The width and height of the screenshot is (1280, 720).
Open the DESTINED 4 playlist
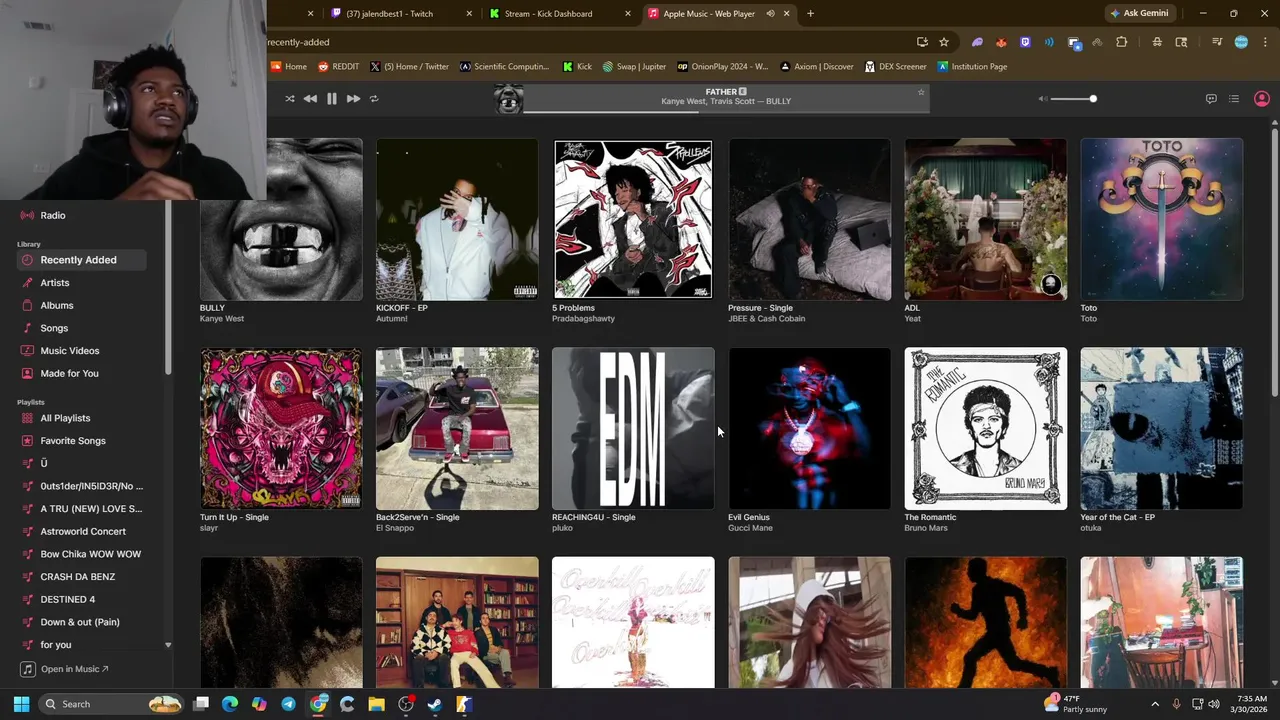[x=68, y=599]
